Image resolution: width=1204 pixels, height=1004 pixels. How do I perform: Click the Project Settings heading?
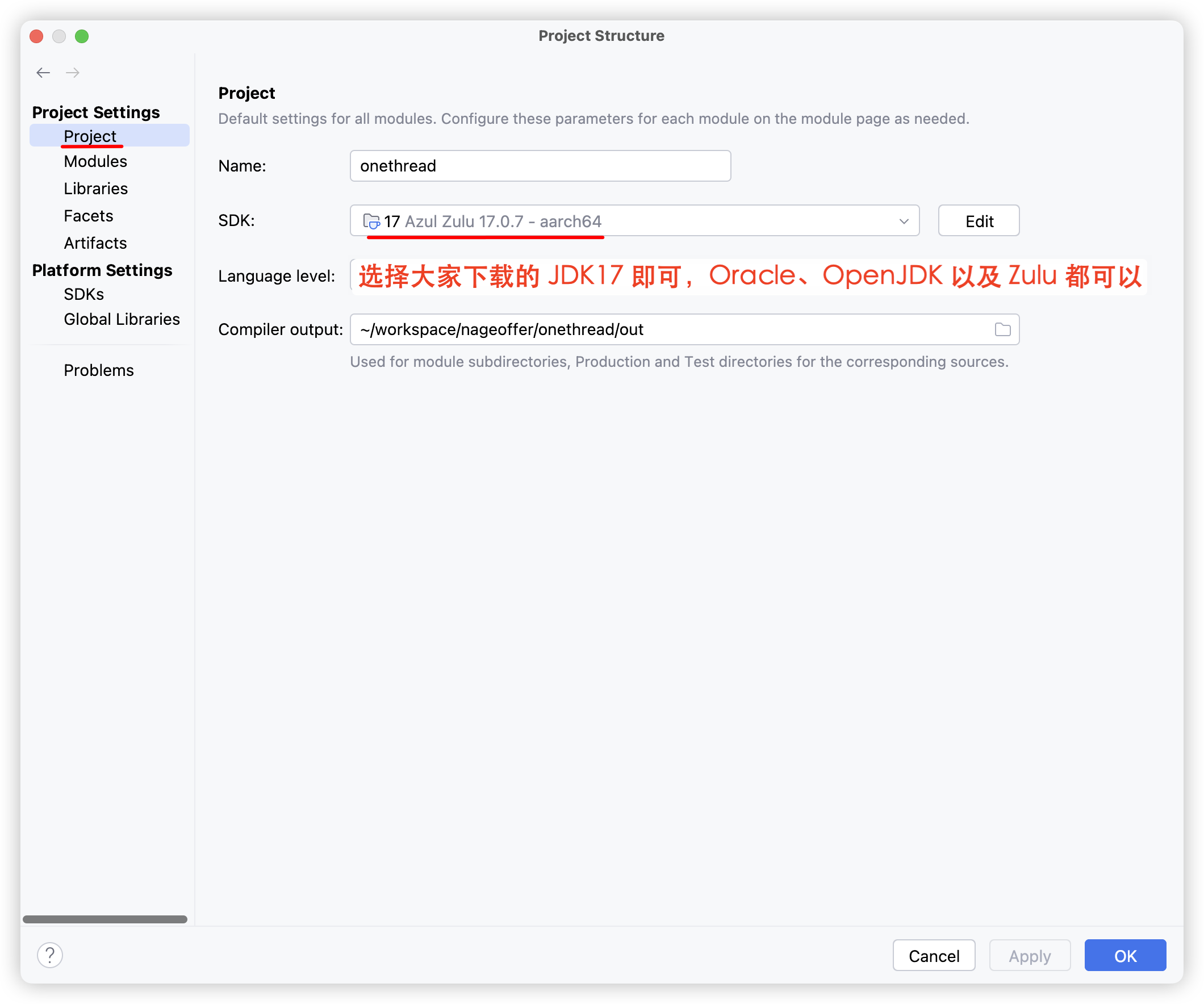click(x=96, y=112)
